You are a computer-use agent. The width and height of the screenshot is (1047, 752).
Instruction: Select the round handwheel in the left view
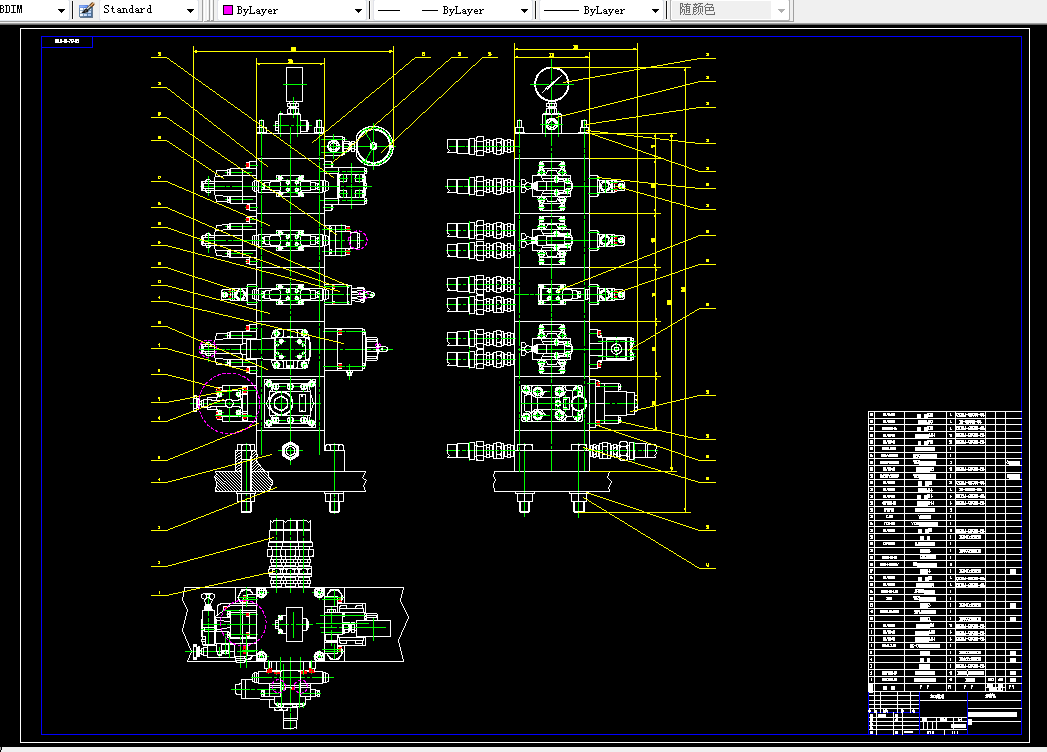[375, 146]
